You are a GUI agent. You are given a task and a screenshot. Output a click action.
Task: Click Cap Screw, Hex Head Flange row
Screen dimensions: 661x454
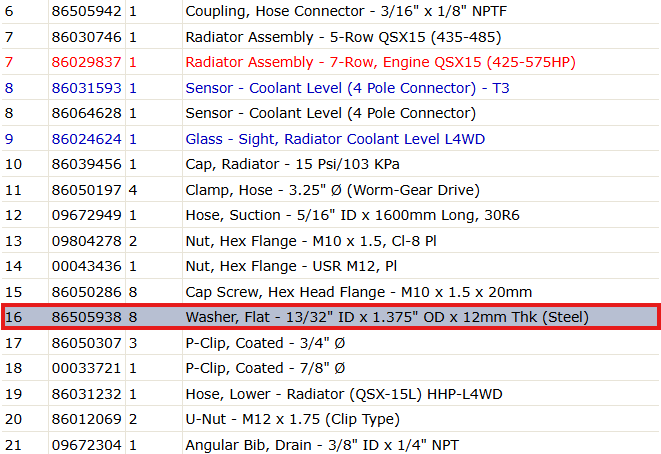pos(330,292)
